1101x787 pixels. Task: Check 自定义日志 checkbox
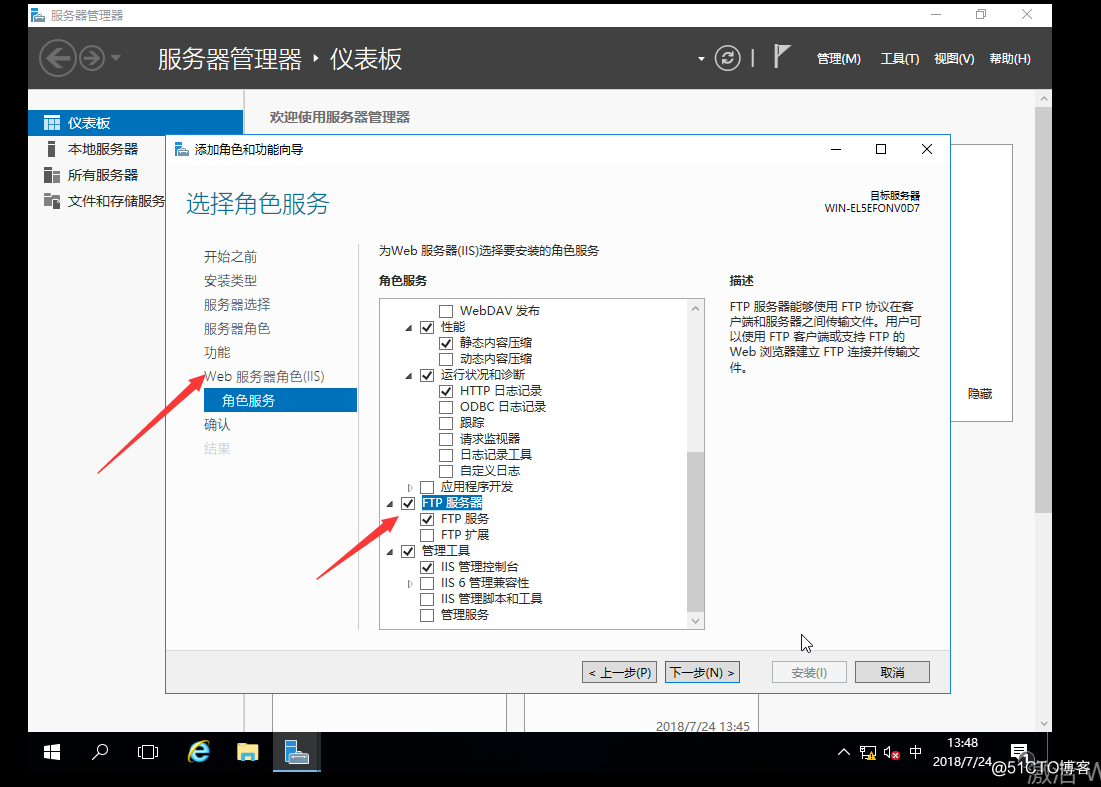pos(446,471)
